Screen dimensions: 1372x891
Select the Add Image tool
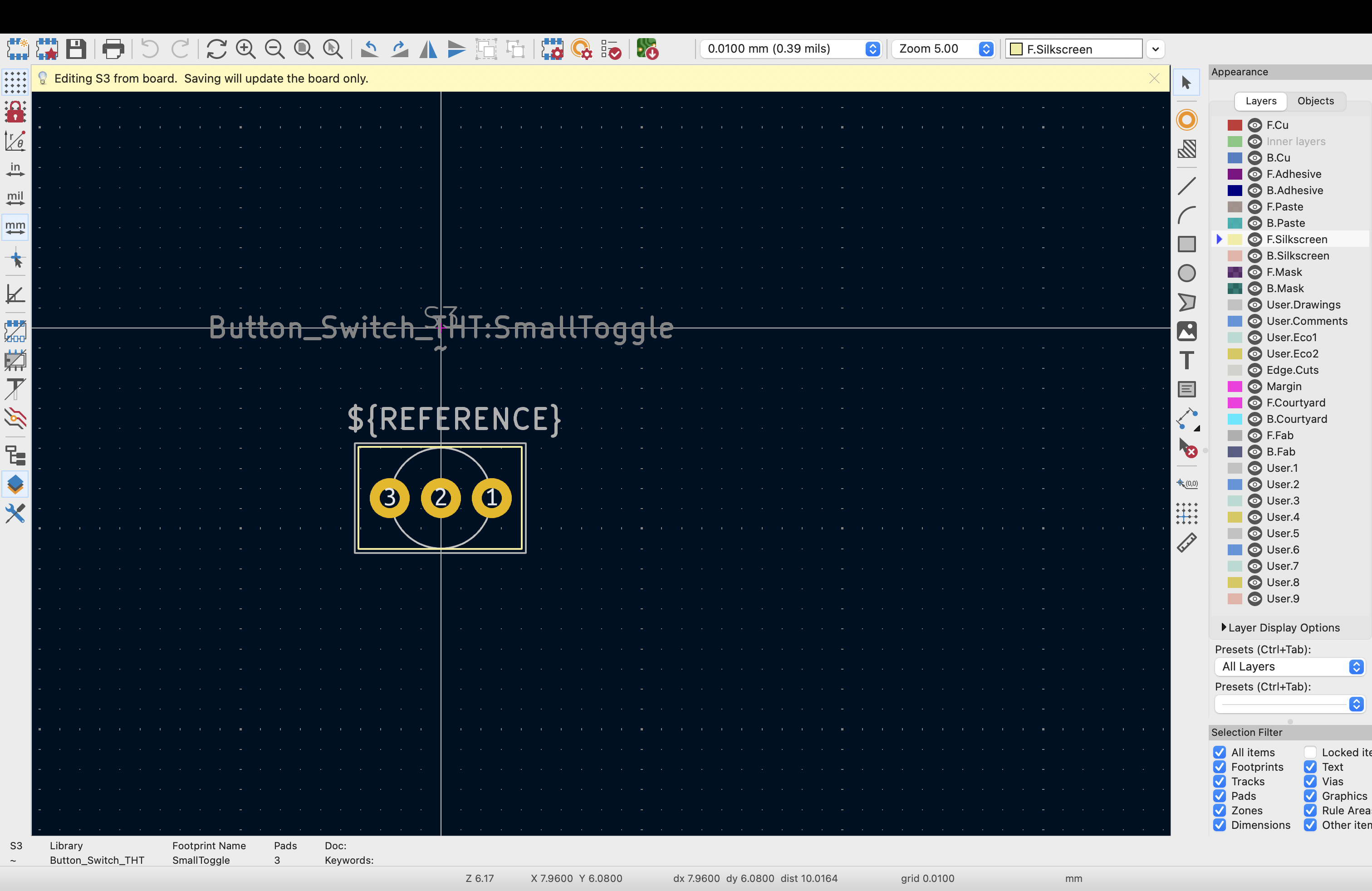click(1186, 331)
